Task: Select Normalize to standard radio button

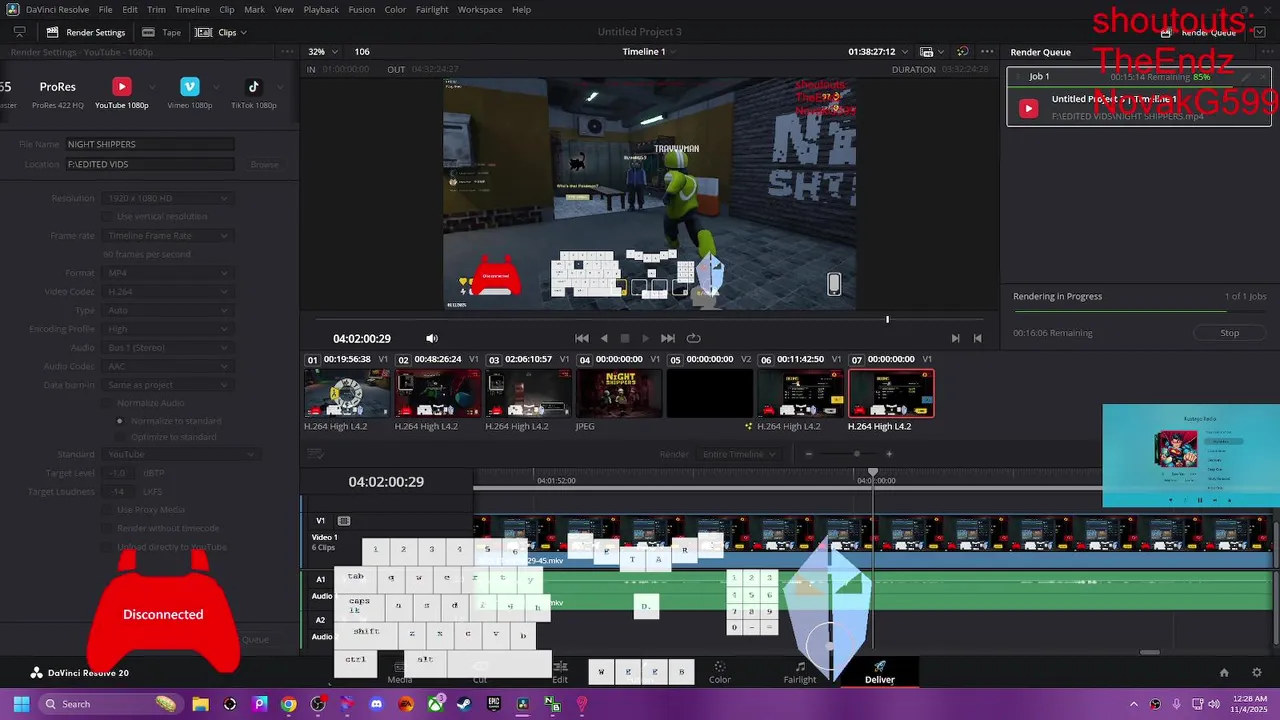Action: click(122, 421)
